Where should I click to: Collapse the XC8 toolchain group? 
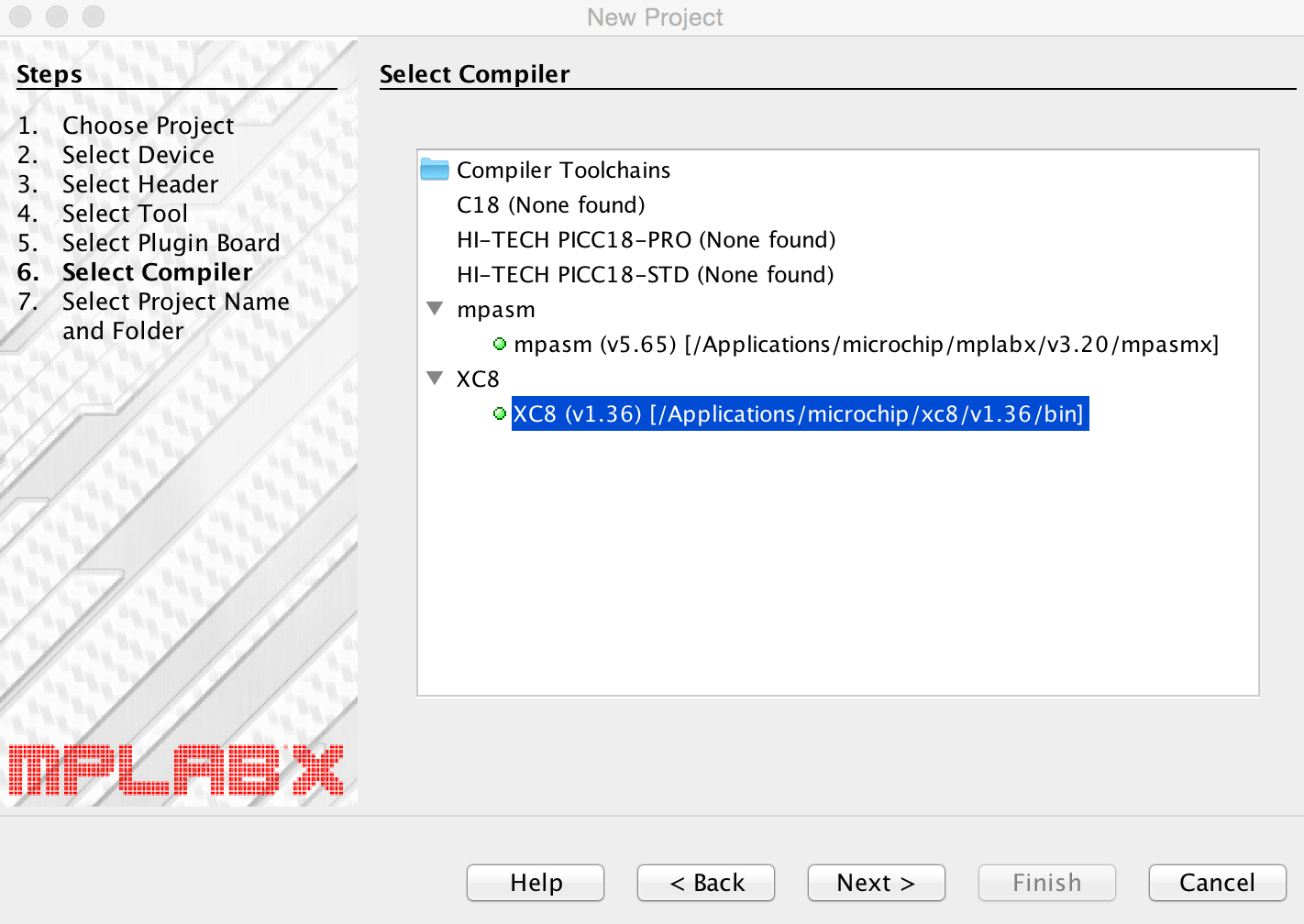[x=436, y=379]
